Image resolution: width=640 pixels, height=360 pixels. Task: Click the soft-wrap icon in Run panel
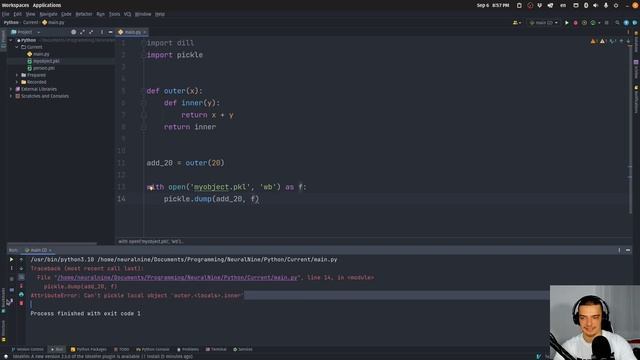[21, 277]
